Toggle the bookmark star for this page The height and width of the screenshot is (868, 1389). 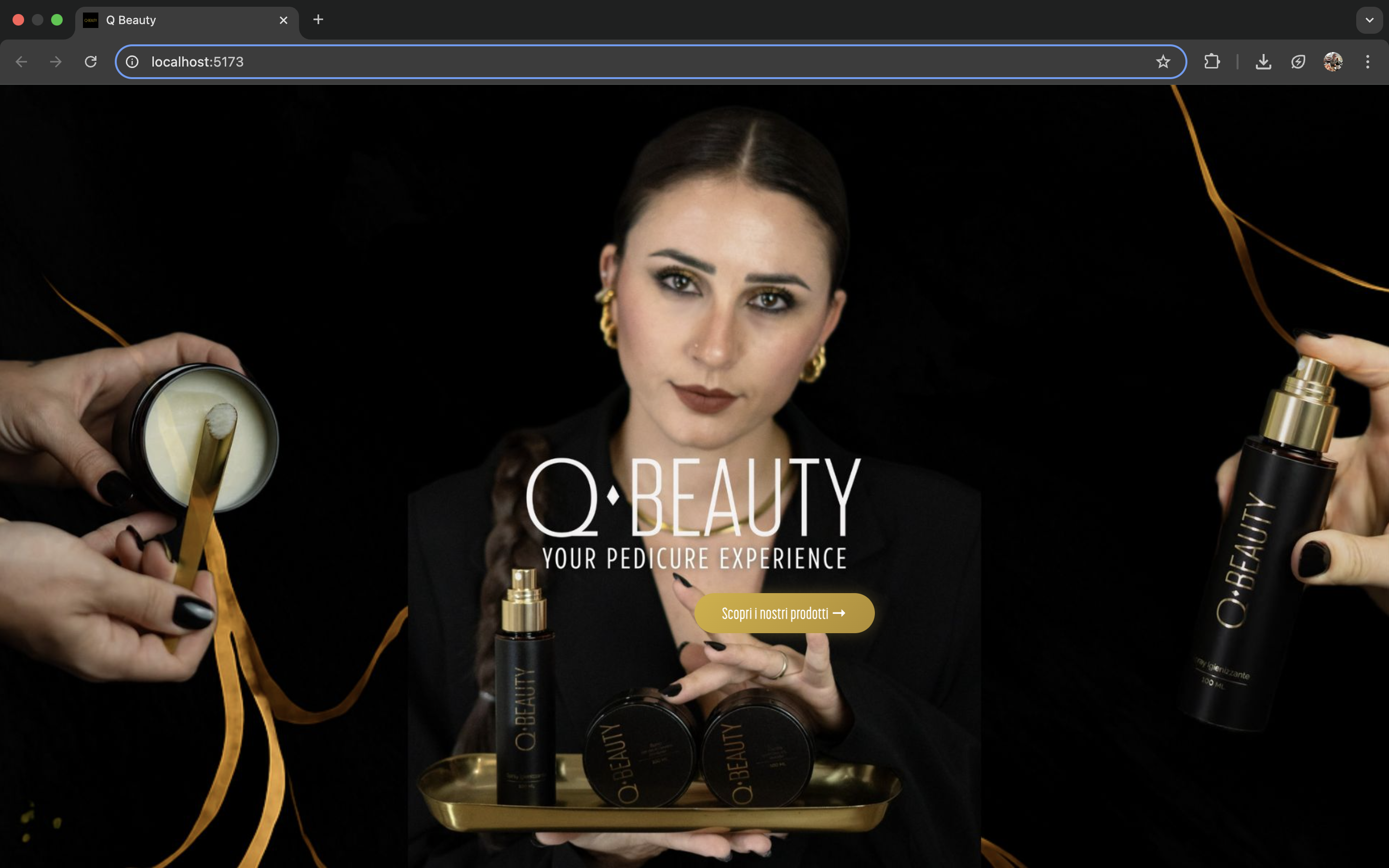coord(1163,61)
